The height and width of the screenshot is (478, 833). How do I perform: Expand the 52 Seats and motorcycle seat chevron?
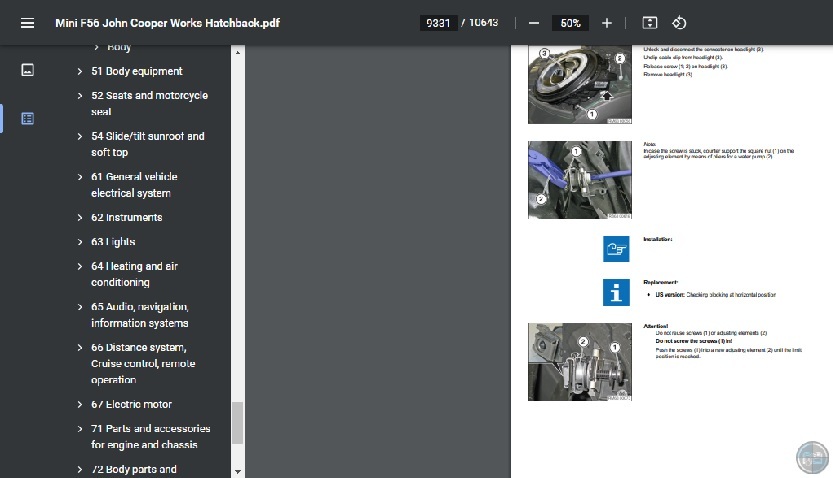click(80, 96)
